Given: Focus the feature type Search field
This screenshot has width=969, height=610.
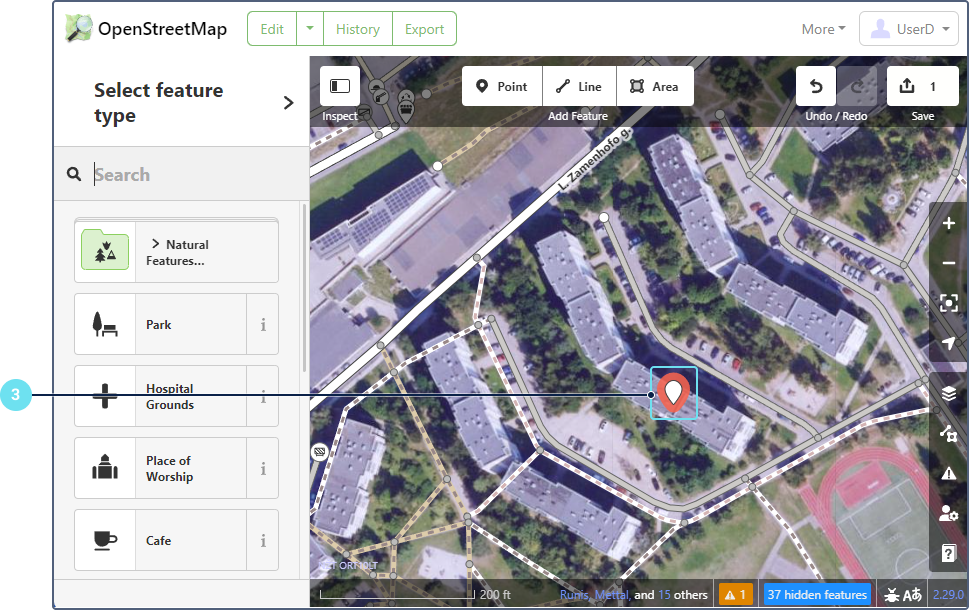Looking at the screenshot, I should (197, 174).
